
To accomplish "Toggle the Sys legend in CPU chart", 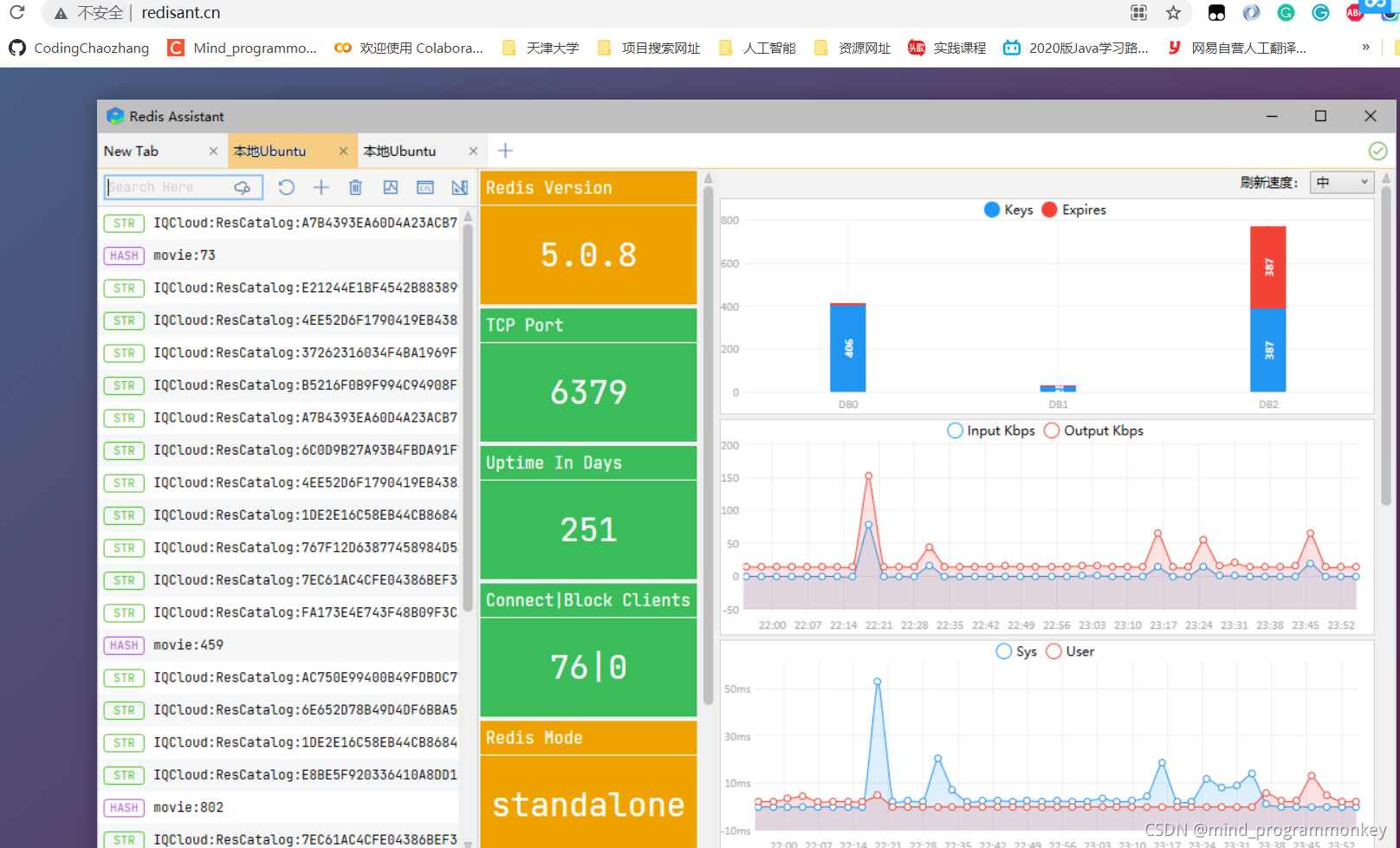I will tap(1017, 651).
